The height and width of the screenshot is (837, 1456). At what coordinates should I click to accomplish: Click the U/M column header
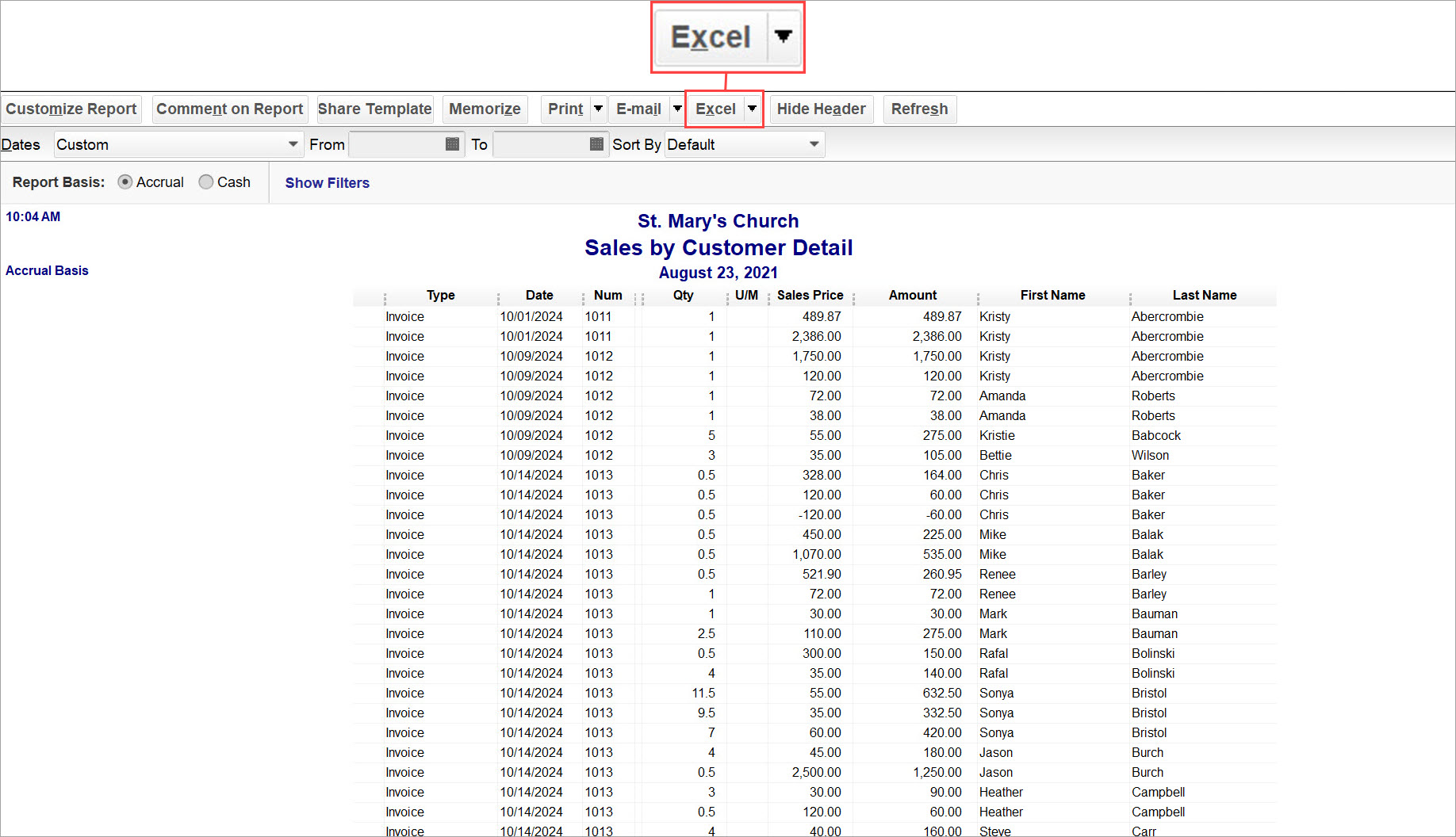coord(747,295)
